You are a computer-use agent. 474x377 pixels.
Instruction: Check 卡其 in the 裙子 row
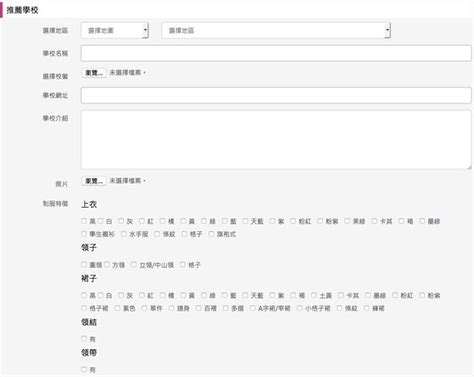[x=341, y=295]
